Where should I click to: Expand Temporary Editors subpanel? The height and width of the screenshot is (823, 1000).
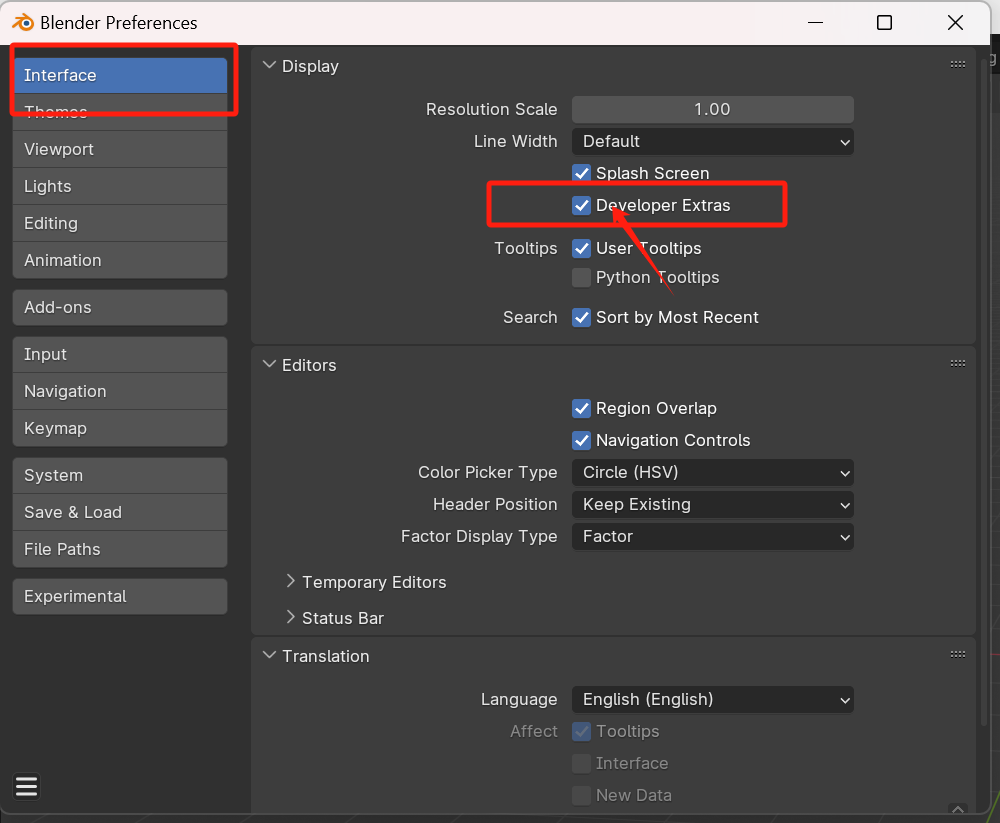click(291, 581)
